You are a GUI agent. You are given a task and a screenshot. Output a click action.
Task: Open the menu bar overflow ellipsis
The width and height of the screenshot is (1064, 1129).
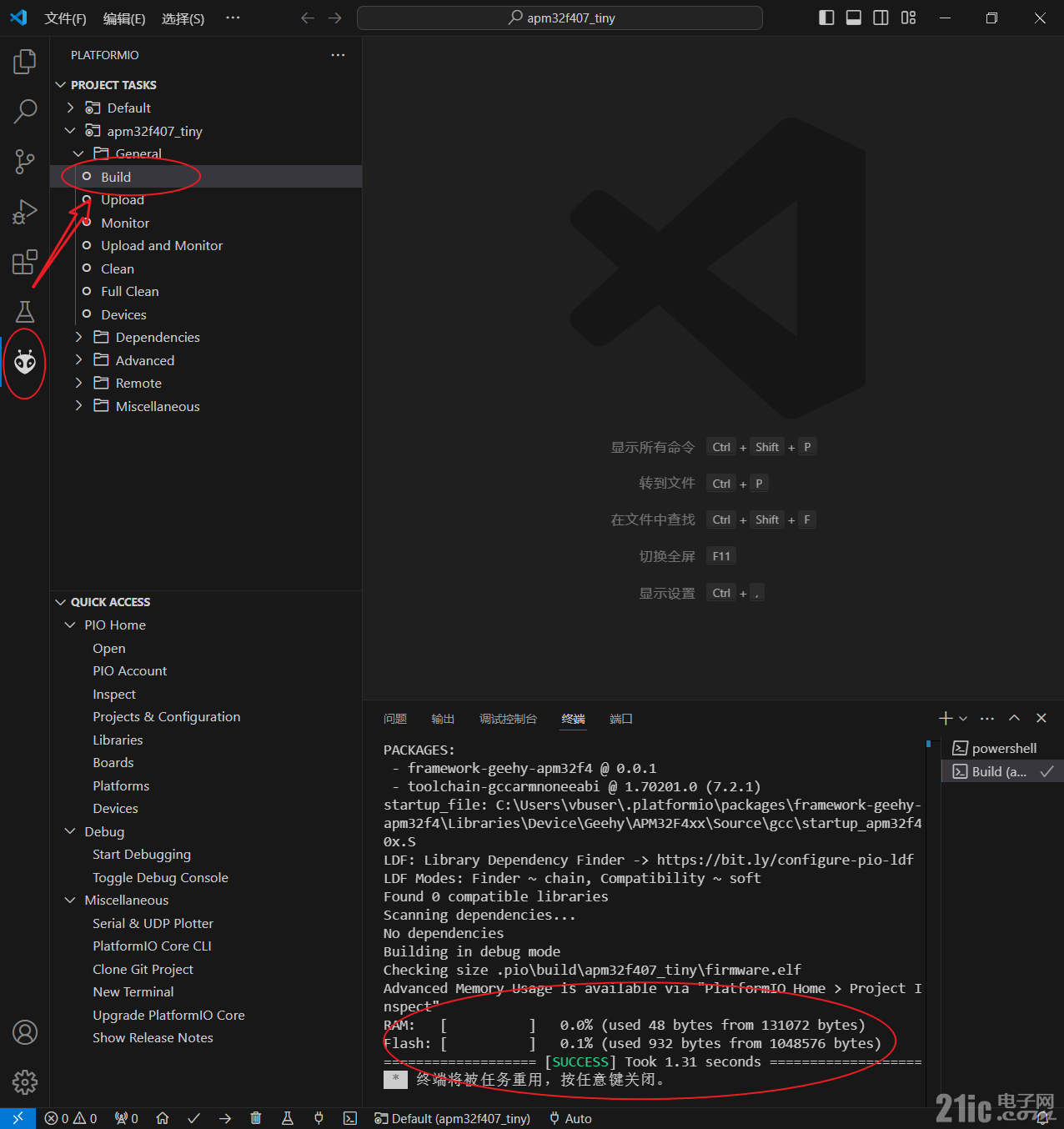233,18
